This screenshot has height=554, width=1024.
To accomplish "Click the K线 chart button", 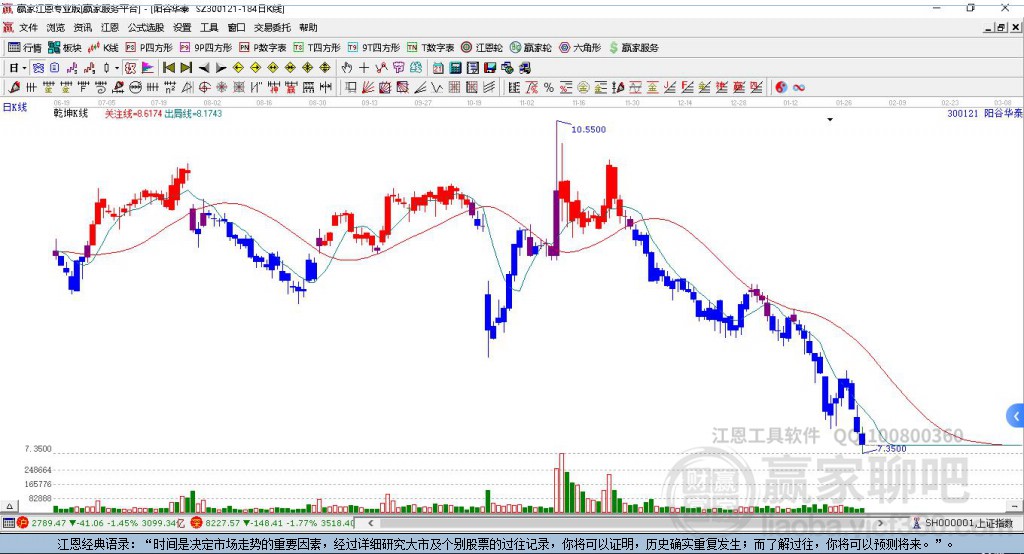I will [103, 48].
